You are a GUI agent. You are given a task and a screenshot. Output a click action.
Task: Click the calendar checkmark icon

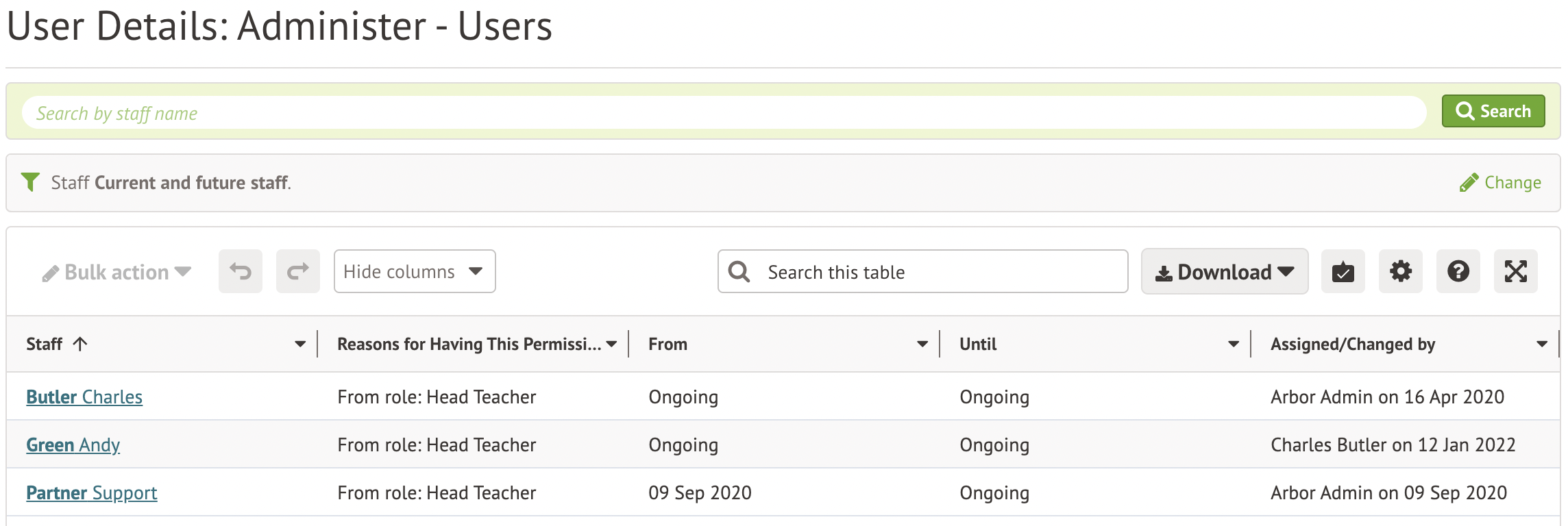click(x=1343, y=272)
